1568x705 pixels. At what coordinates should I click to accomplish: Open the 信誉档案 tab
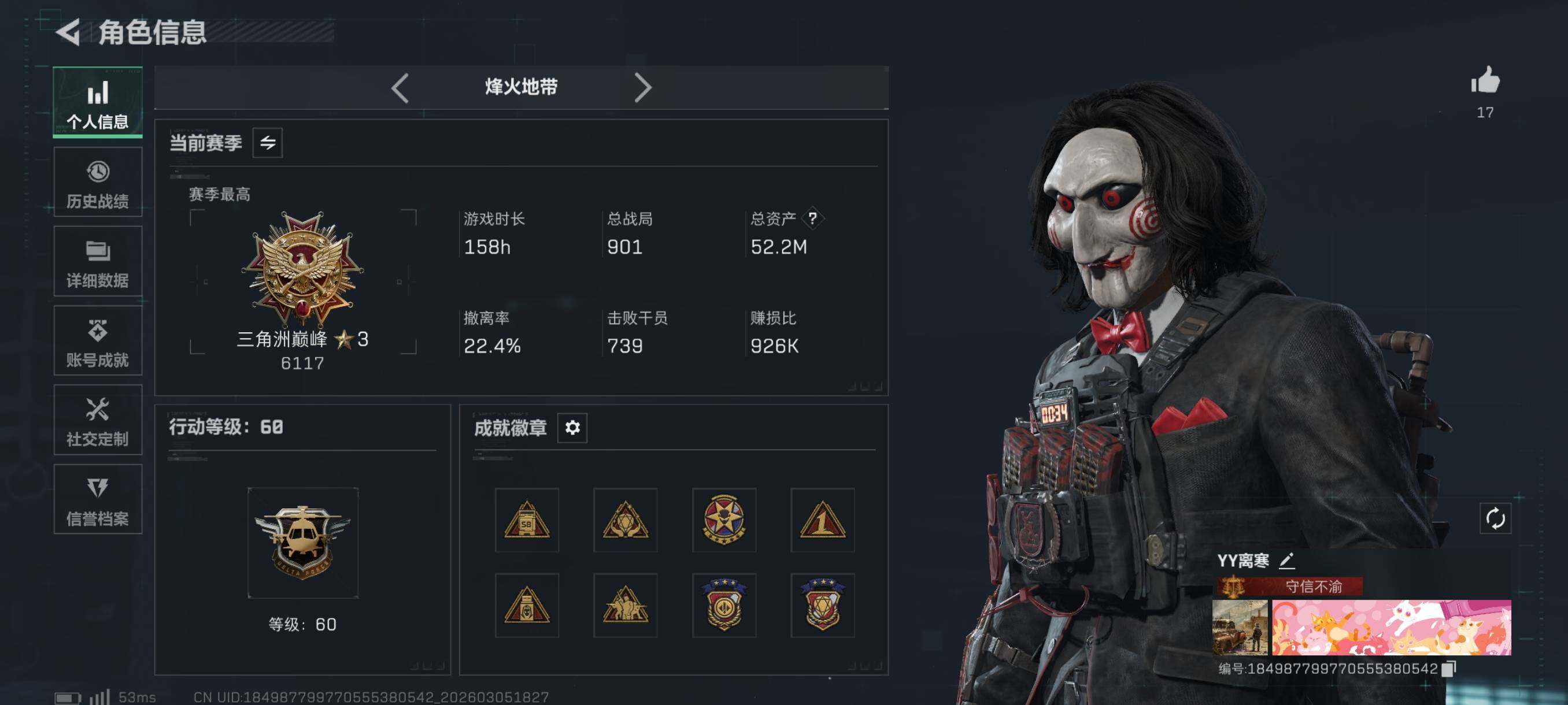pyautogui.click(x=97, y=500)
